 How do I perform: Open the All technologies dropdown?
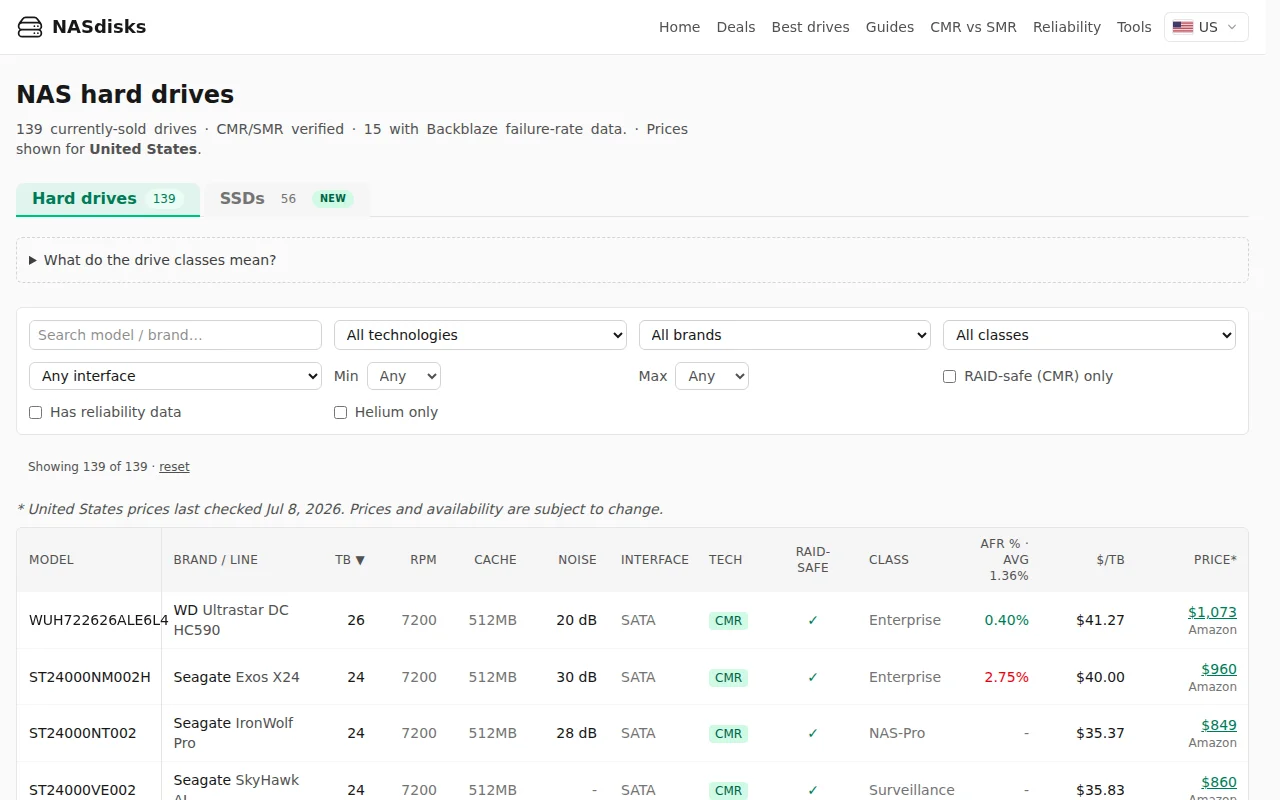[x=480, y=335]
